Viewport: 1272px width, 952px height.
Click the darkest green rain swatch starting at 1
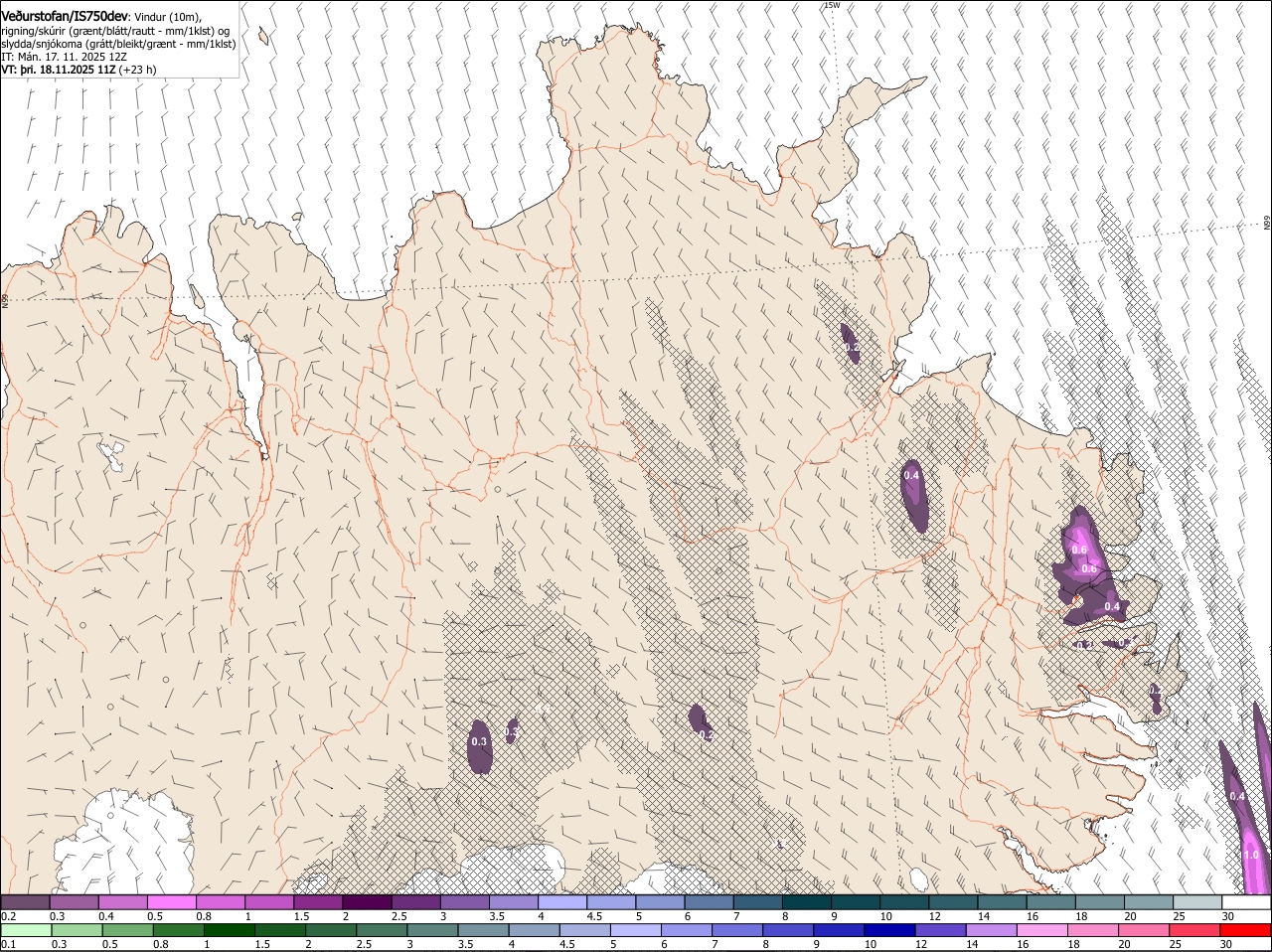tap(229, 929)
